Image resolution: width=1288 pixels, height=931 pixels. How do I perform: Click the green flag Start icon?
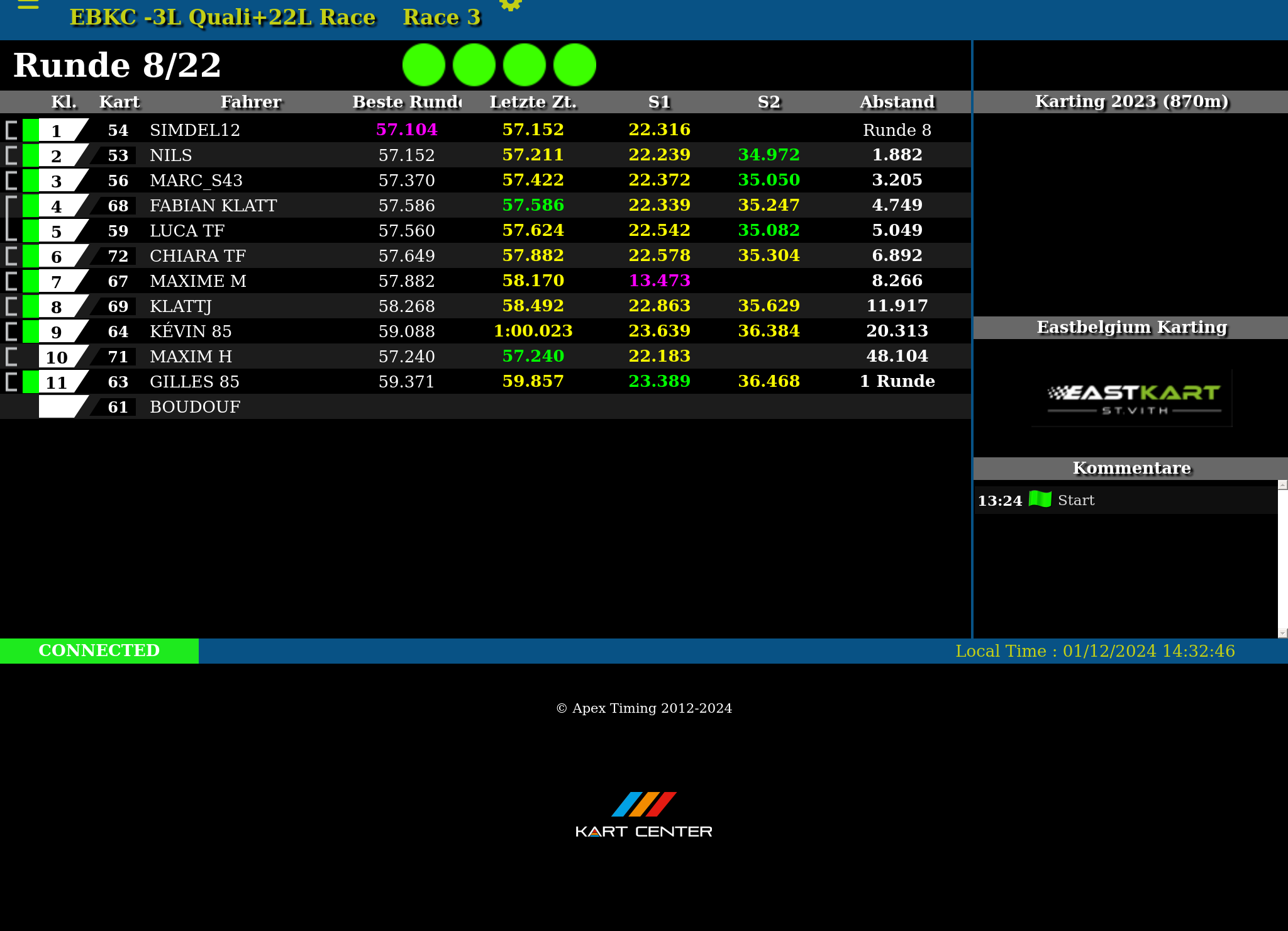point(1040,499)
